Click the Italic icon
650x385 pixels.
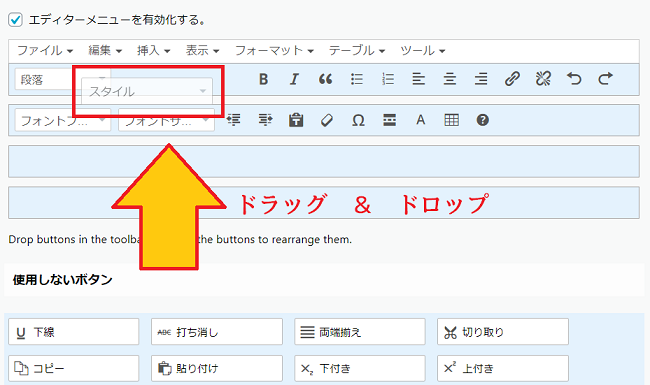click(x=294, y=79)
